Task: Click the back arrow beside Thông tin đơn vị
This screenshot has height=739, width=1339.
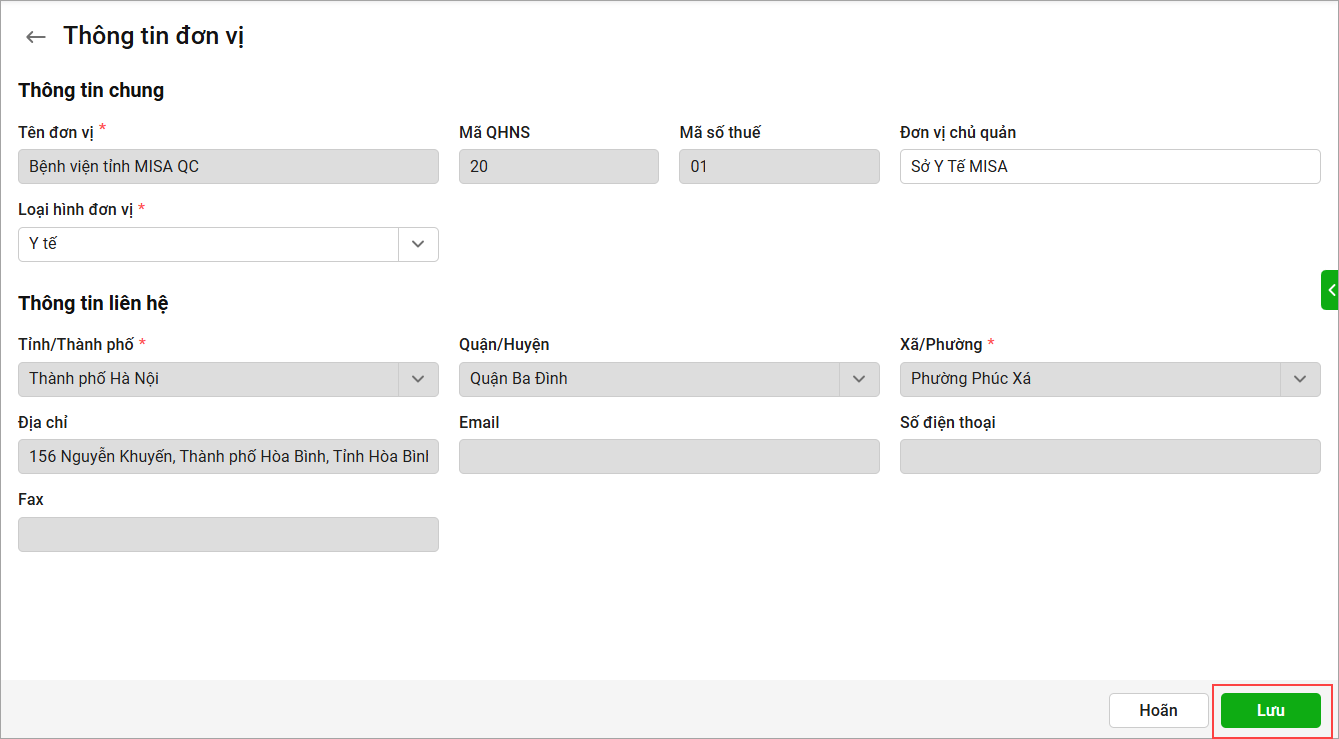Action: pos(36,37)
